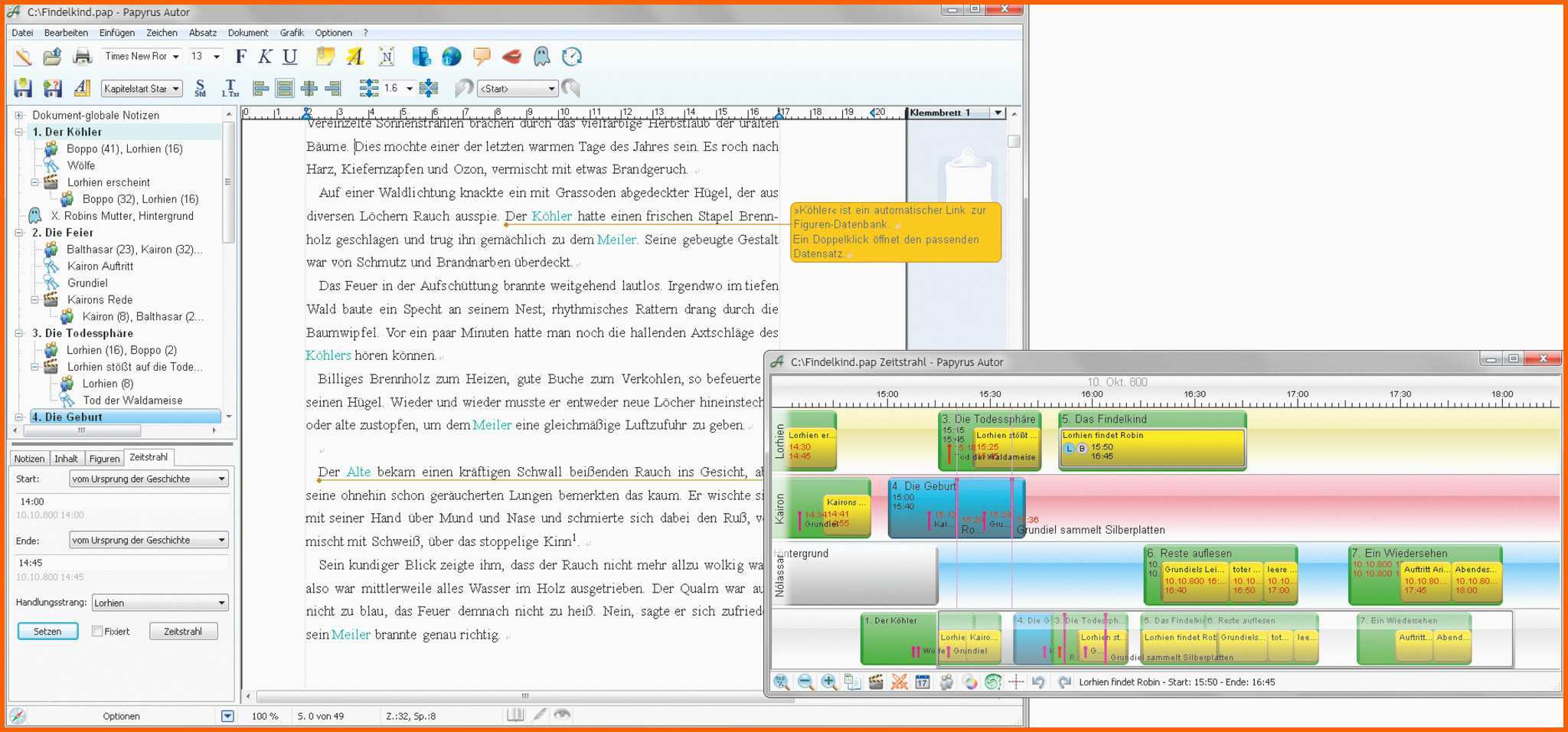Set paragraph alignment to left
Viewport: 1568px width, 732px height.
(261, 88)
